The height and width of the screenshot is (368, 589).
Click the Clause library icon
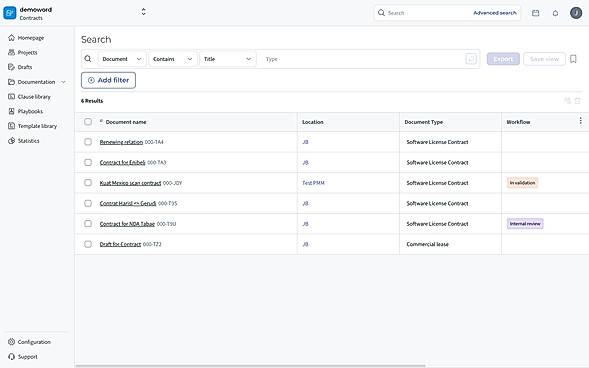point(11,97)
